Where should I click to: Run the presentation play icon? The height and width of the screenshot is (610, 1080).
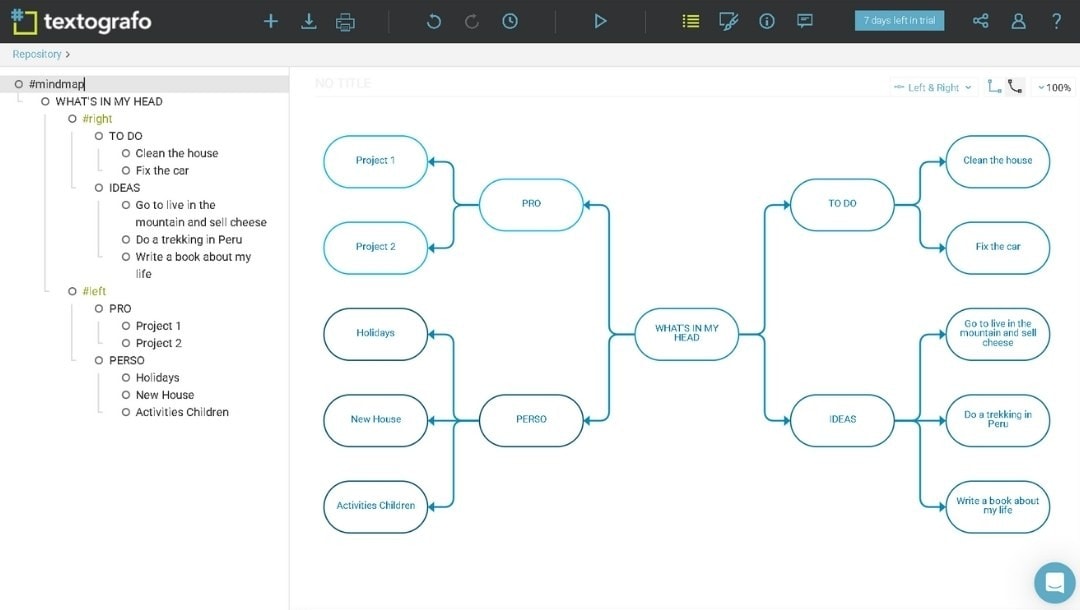click(599, 20)
